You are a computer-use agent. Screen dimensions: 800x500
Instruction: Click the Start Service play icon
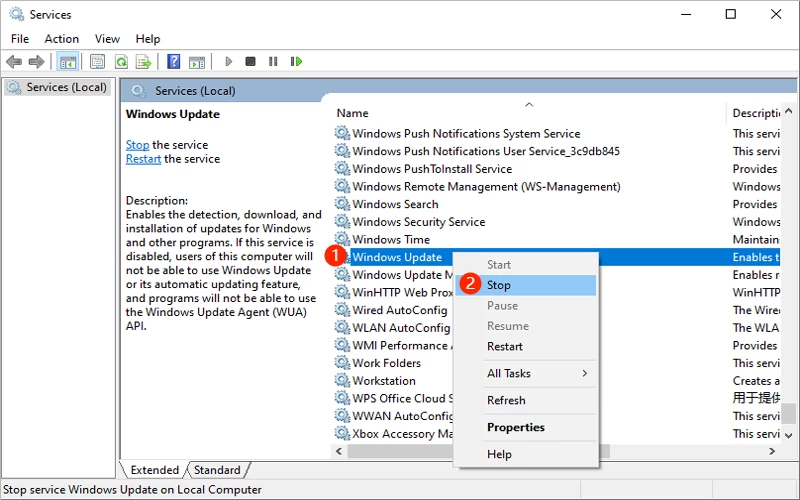pyautogui.click(x=229, y=62)
